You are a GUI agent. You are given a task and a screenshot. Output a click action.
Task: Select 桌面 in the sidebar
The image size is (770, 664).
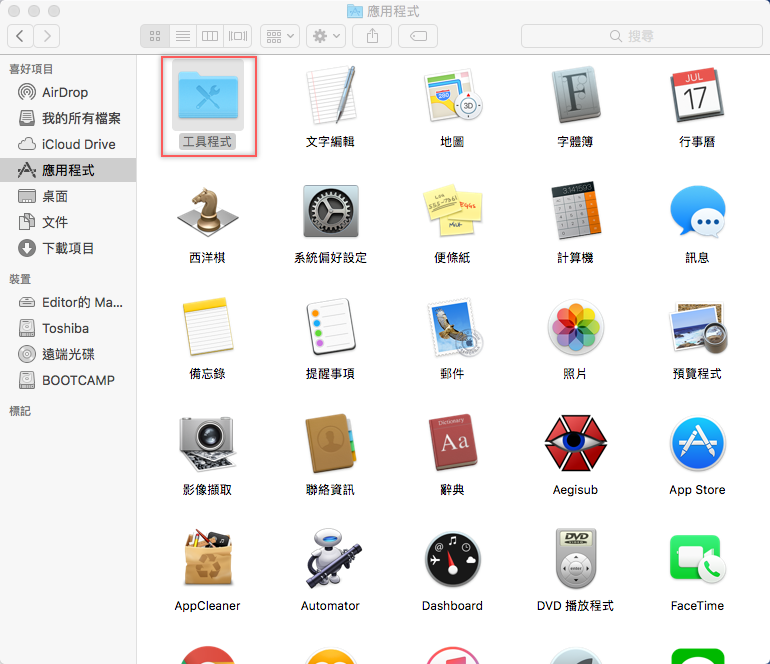click(68, 196)
